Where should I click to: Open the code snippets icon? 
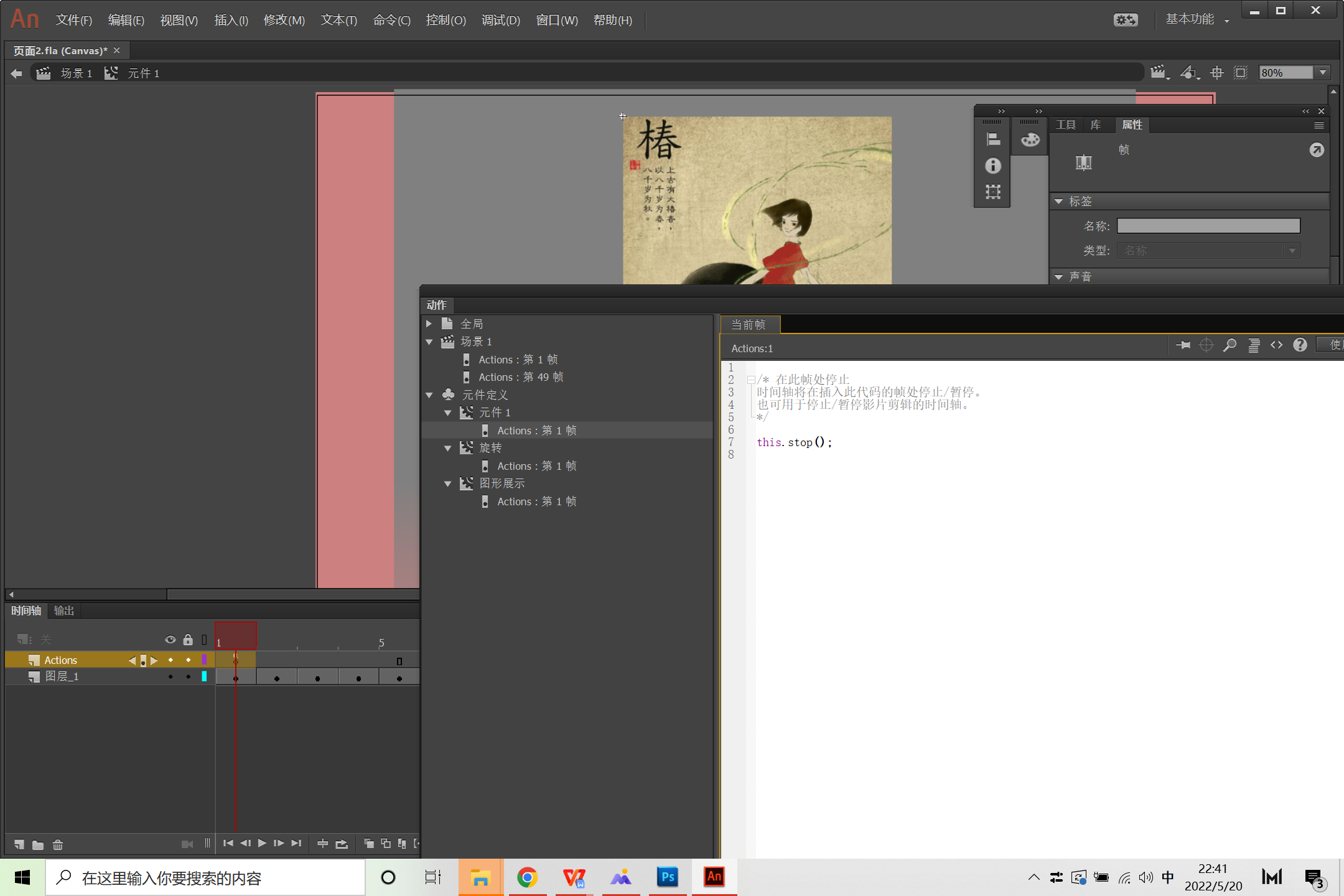tap(1277, 345)
